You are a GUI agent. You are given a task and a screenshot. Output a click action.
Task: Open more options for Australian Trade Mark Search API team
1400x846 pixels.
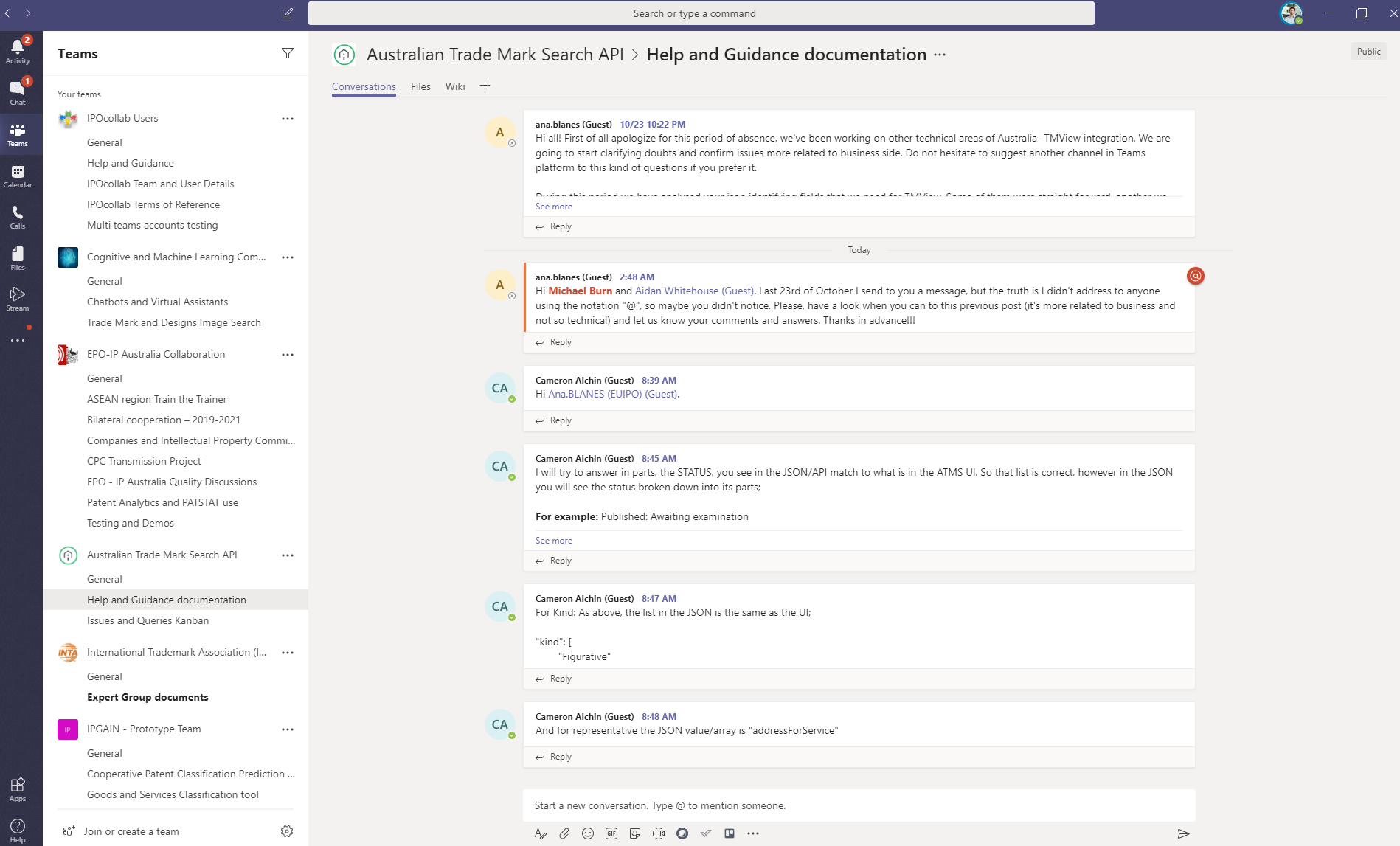(x=288, y=555)
